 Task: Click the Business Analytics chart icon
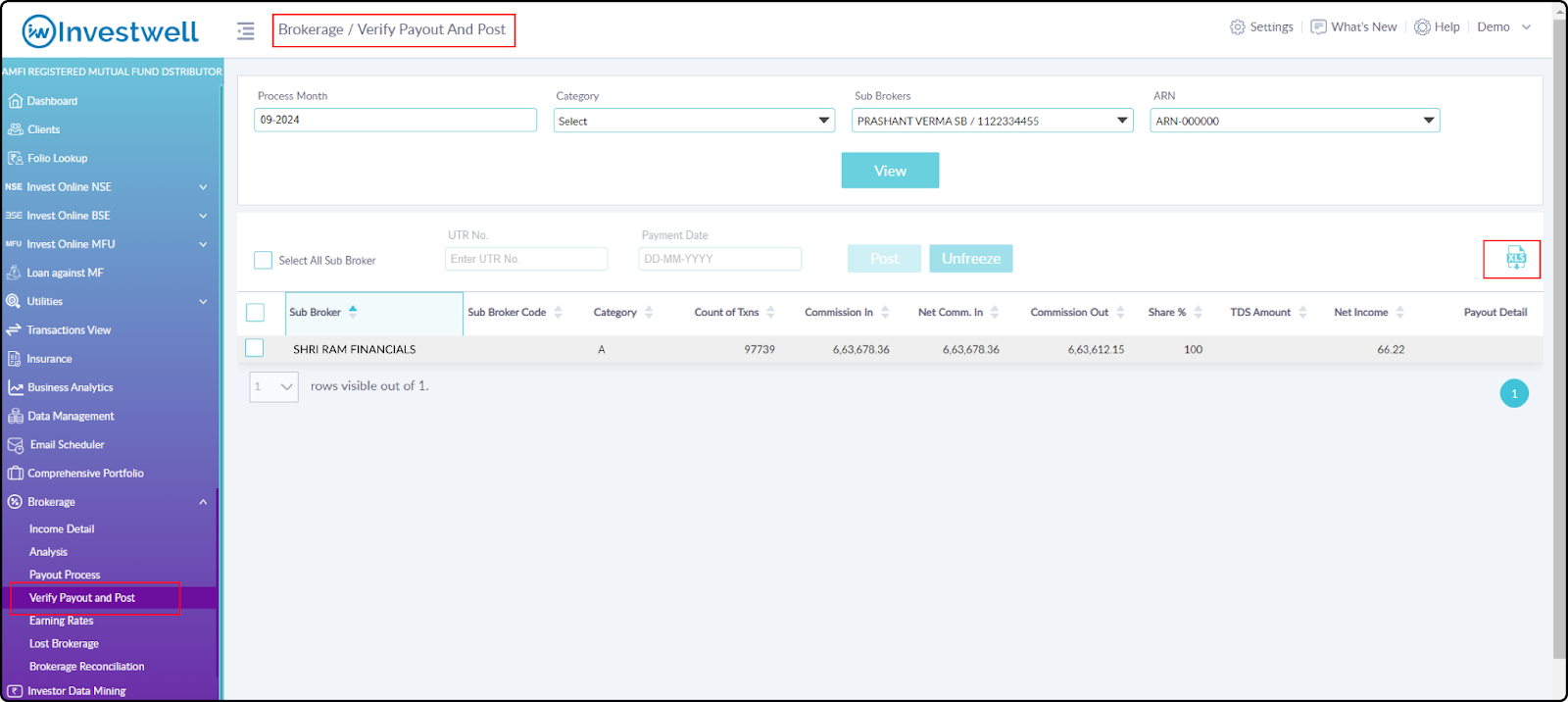coord(16,387)
